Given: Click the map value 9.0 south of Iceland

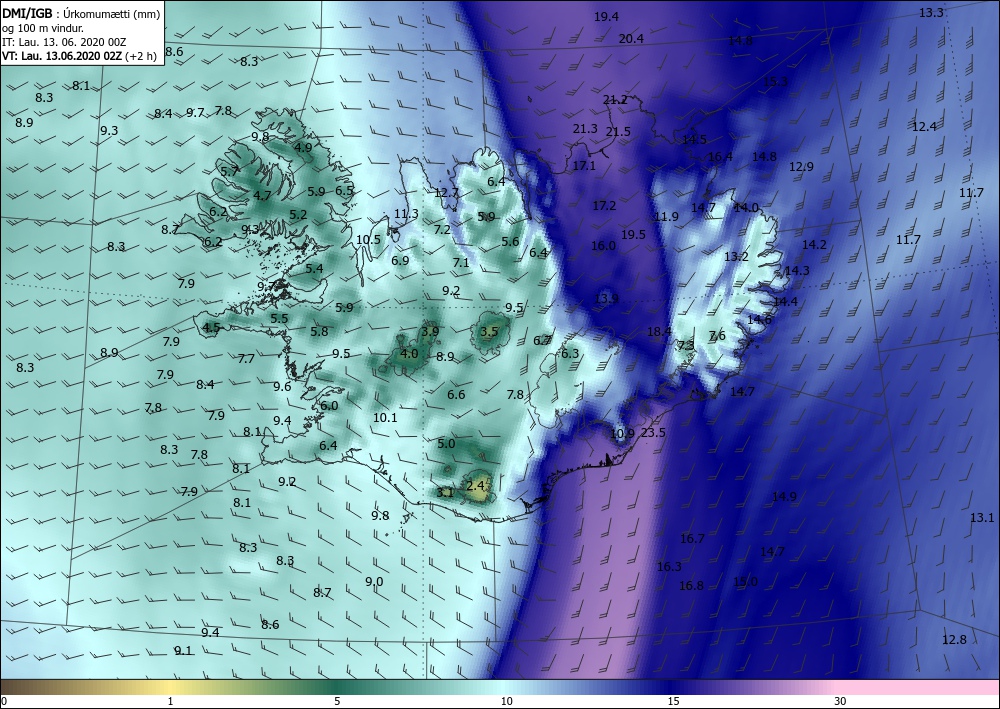Looking at the screenshot, I should point(374,581).
